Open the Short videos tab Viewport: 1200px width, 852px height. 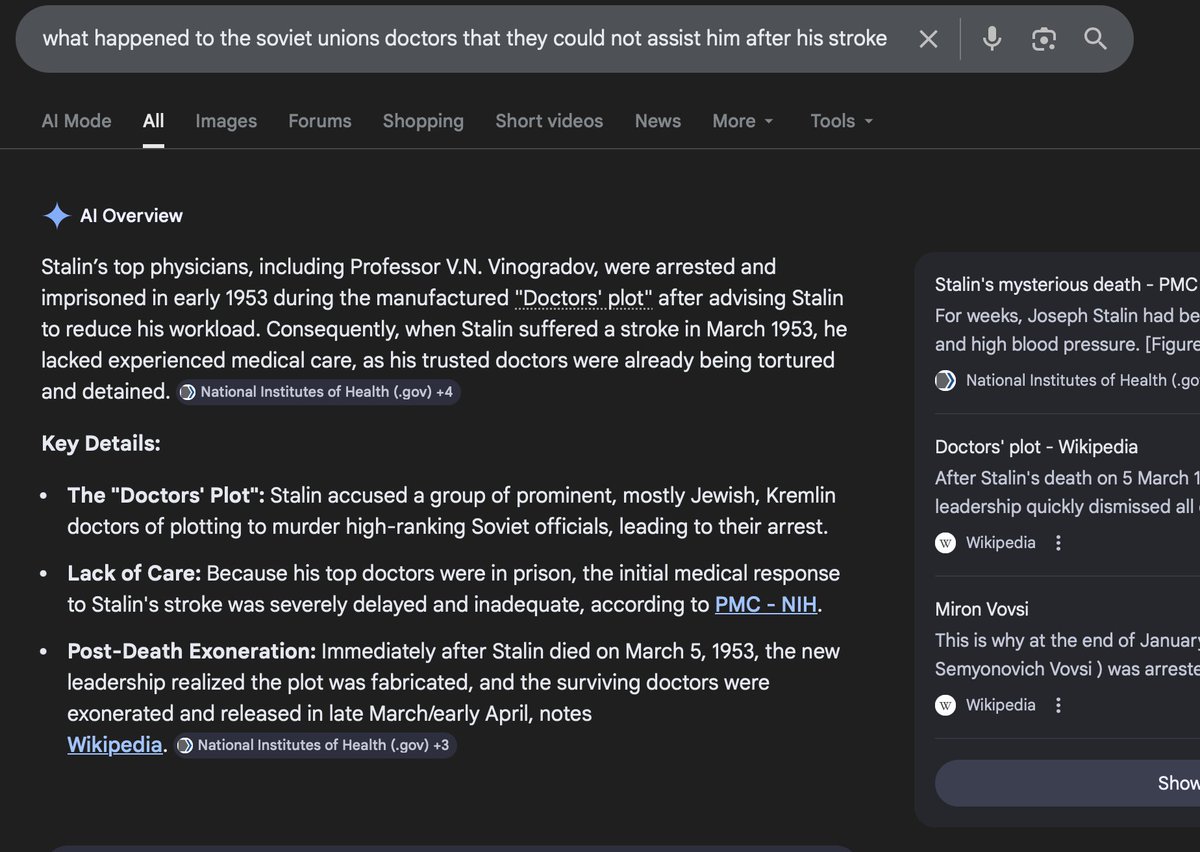coord(549,121)
